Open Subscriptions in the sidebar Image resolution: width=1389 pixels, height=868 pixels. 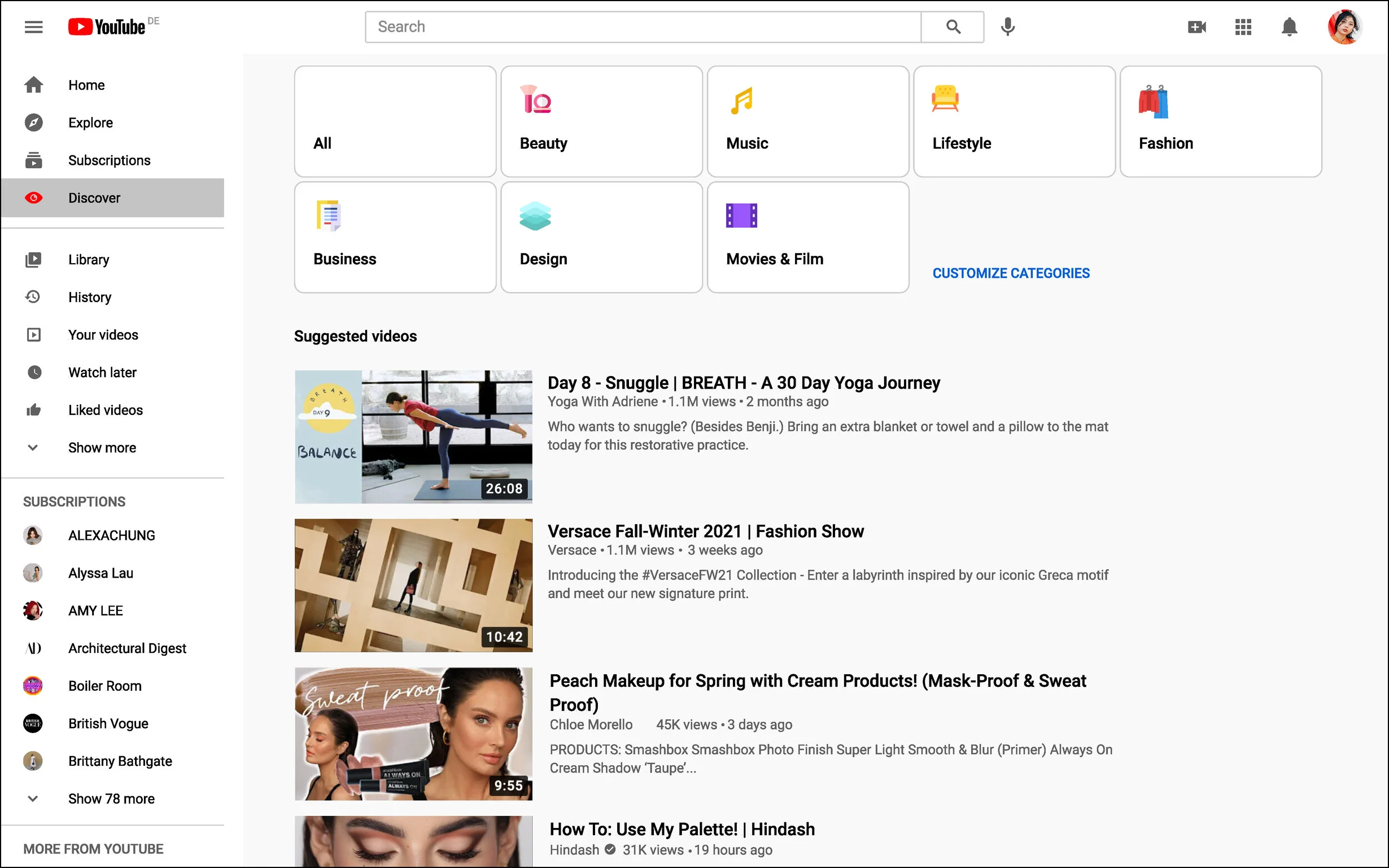tap(109, 160)
